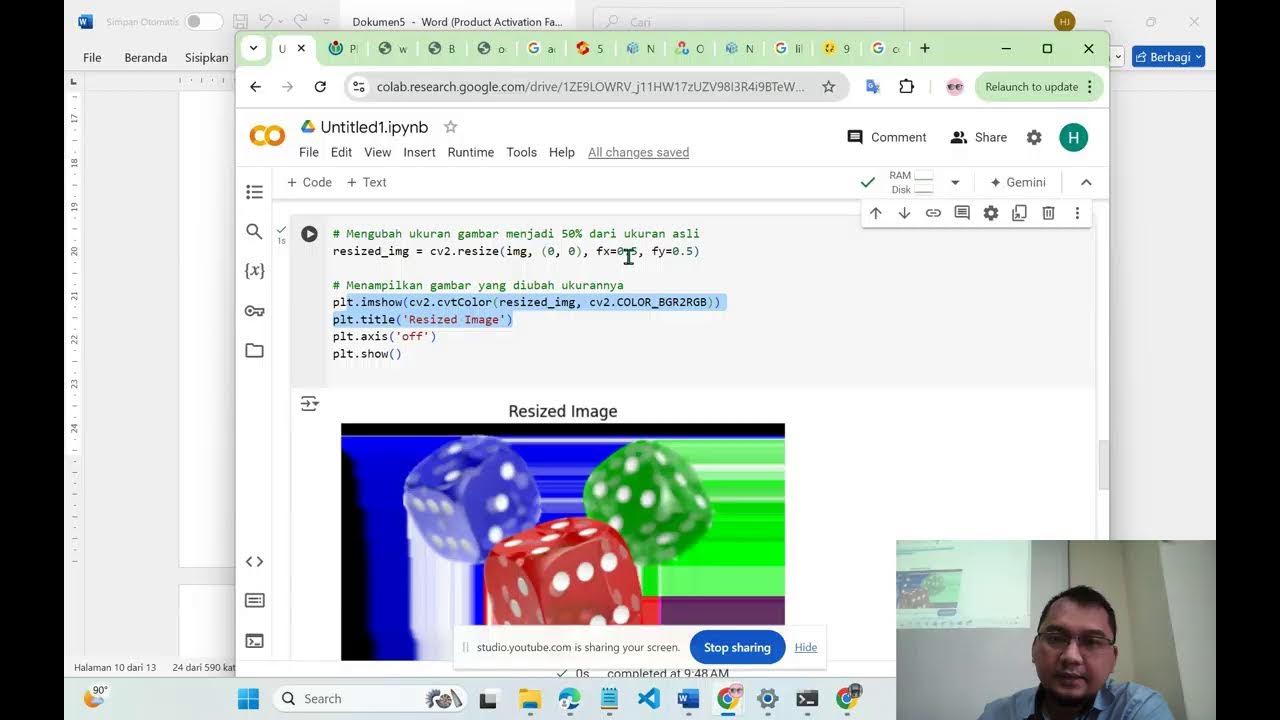The height and width of the screenshot is (720, 1280).
Task: Open the Insert menu in Colab
Action: (x=419, y=152)
